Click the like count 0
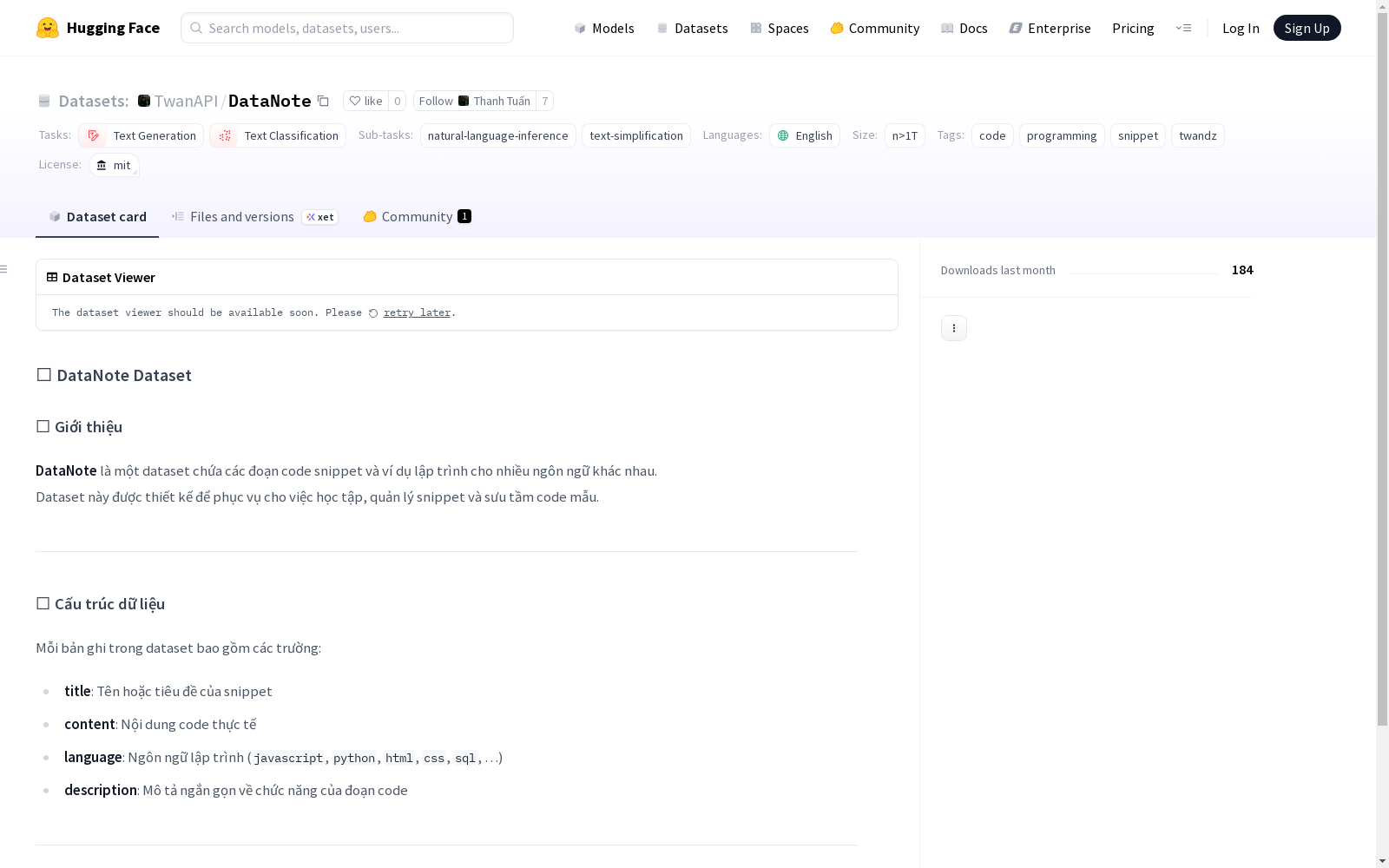The height and width of the screenshot is (868, 1389). click(398, 102)
